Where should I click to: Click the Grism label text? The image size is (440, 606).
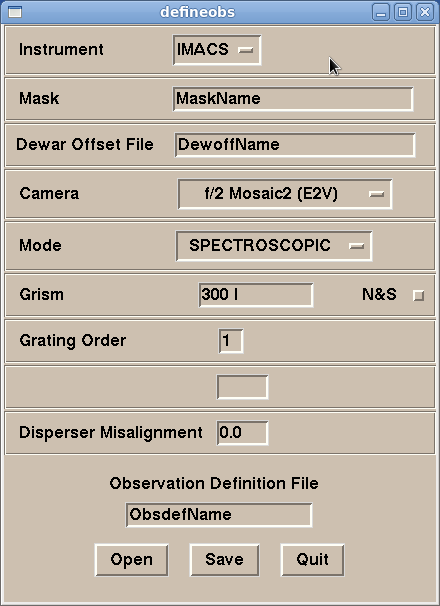point(41,295)
